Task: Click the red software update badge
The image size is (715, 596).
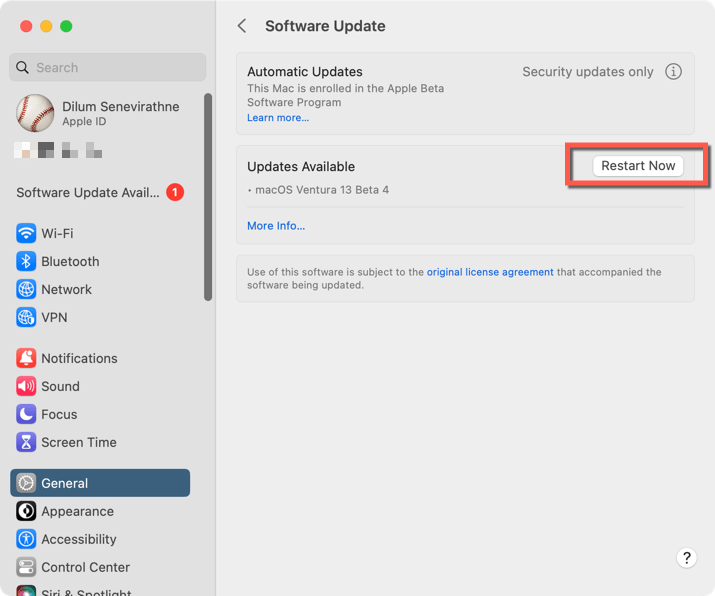Action: [175, 192]
